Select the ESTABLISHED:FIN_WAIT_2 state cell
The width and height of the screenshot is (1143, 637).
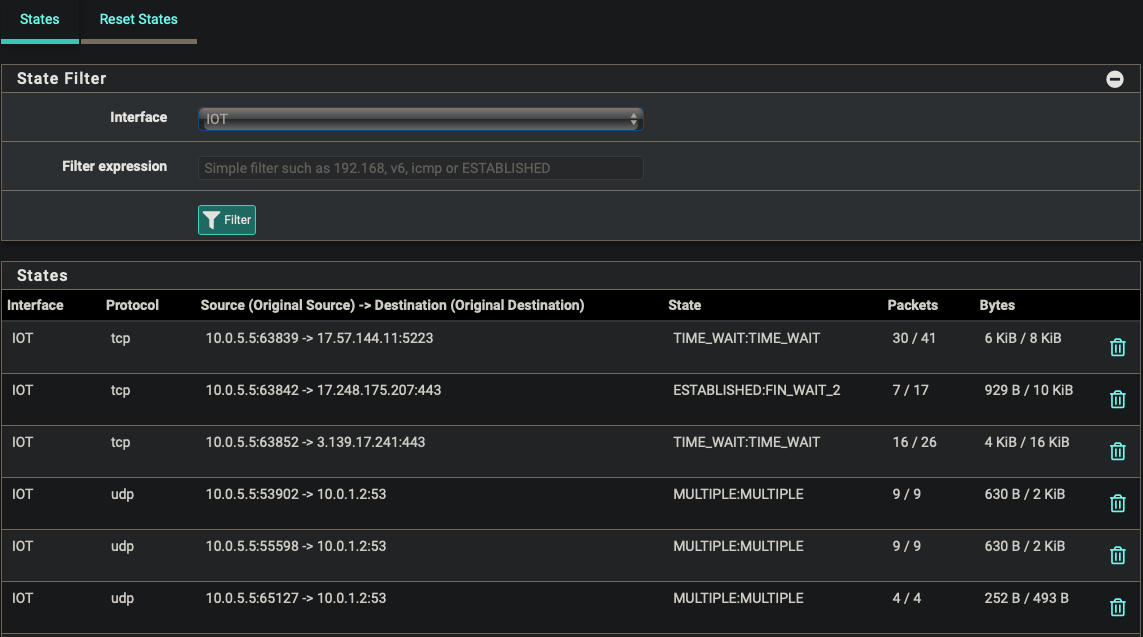756,390
